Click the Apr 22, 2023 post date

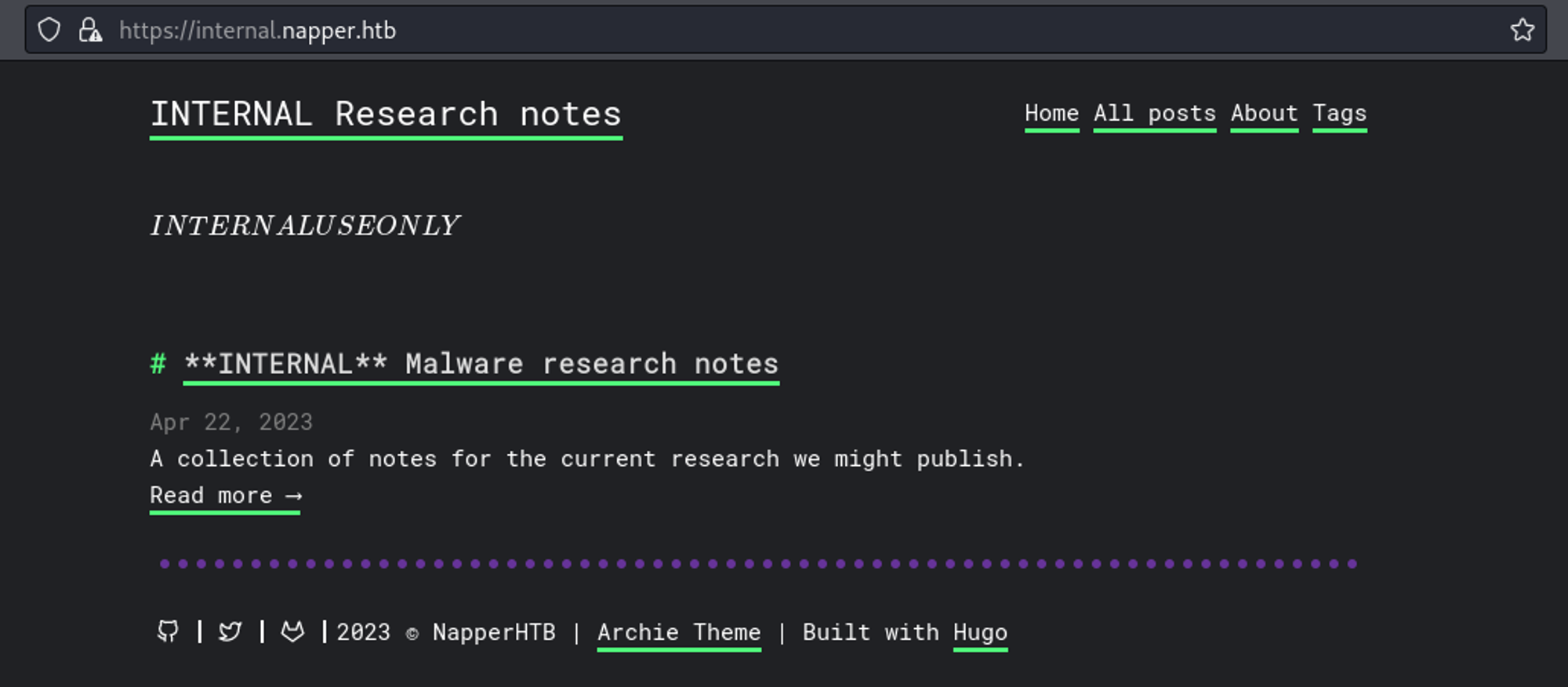pyautogui.click(x=231, y=422)
